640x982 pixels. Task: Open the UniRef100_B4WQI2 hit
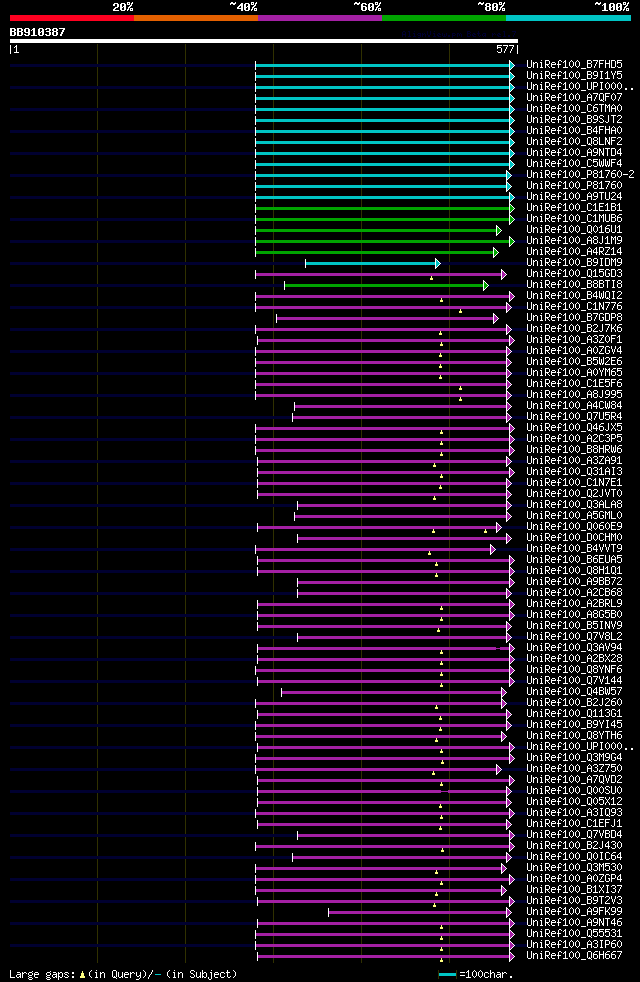point(574,296)
